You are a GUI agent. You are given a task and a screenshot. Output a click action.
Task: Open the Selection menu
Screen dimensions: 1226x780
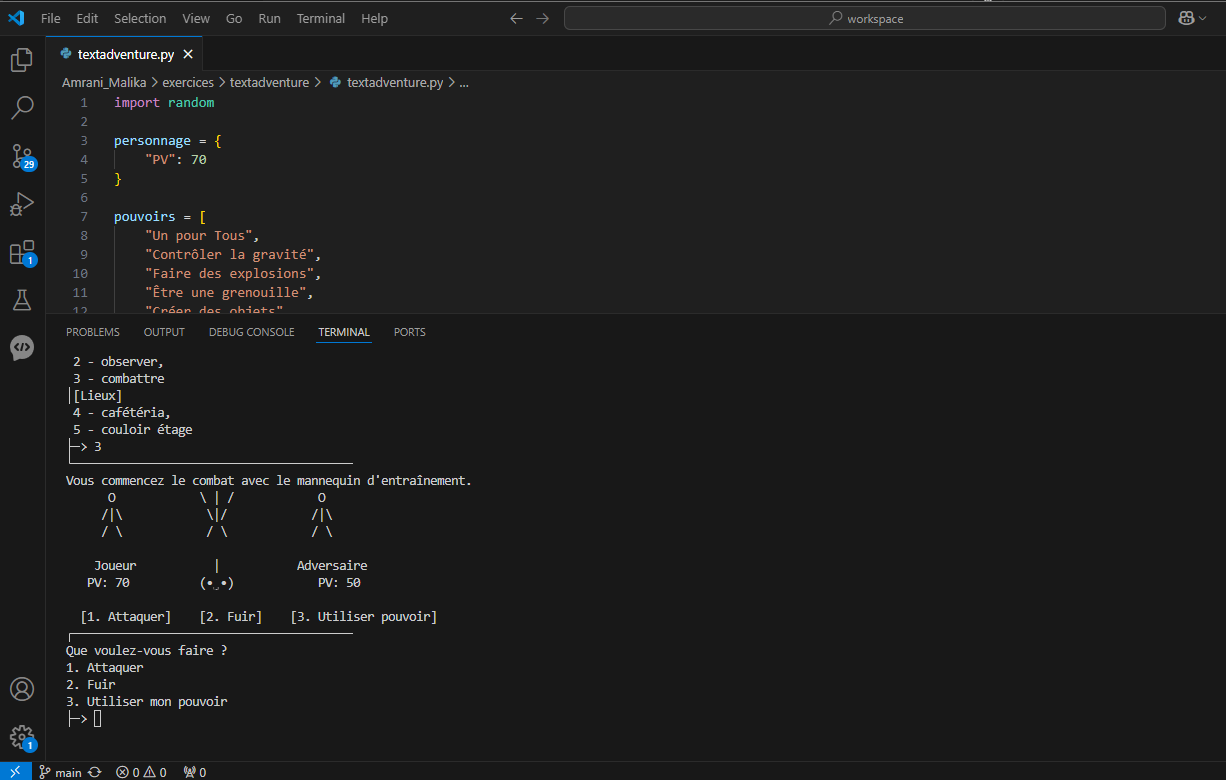(x=140, y=18)
